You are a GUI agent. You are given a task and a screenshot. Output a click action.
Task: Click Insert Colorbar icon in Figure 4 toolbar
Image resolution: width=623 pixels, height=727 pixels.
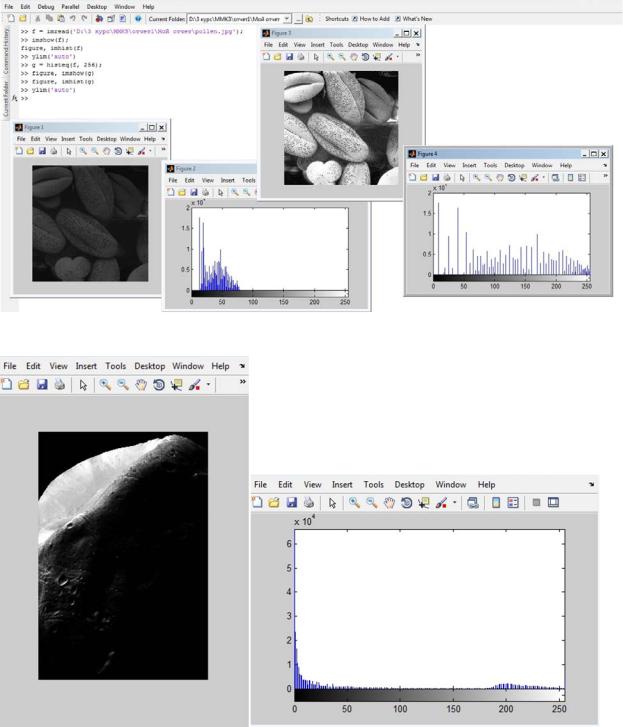(x=570, y=177)
